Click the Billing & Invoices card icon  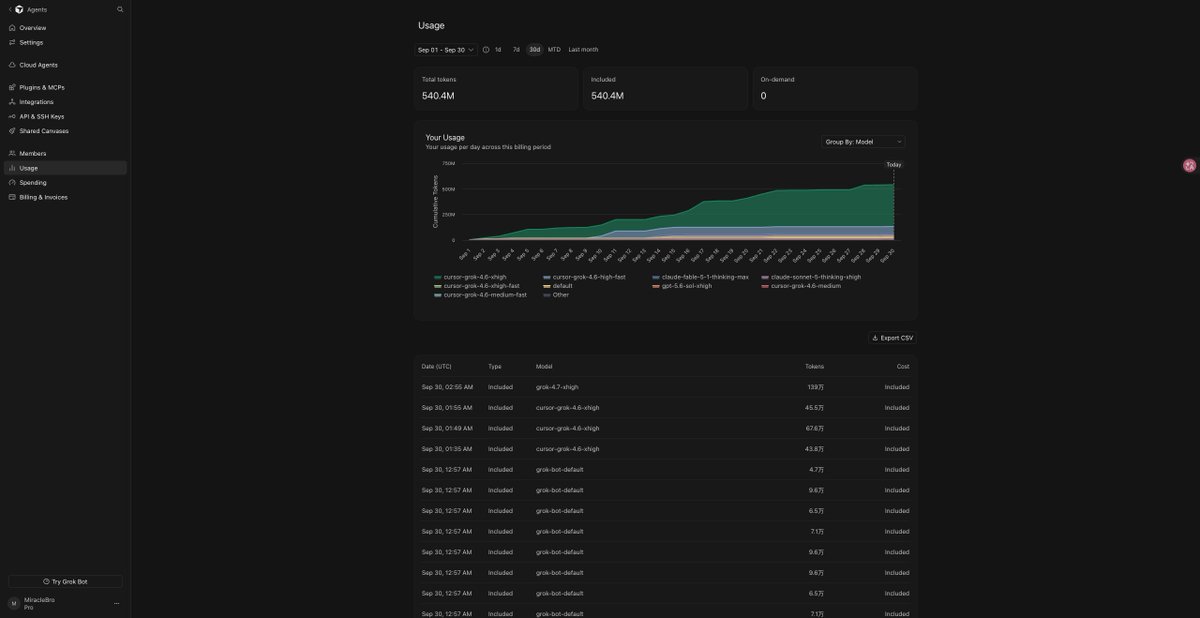tap(12, 197)
